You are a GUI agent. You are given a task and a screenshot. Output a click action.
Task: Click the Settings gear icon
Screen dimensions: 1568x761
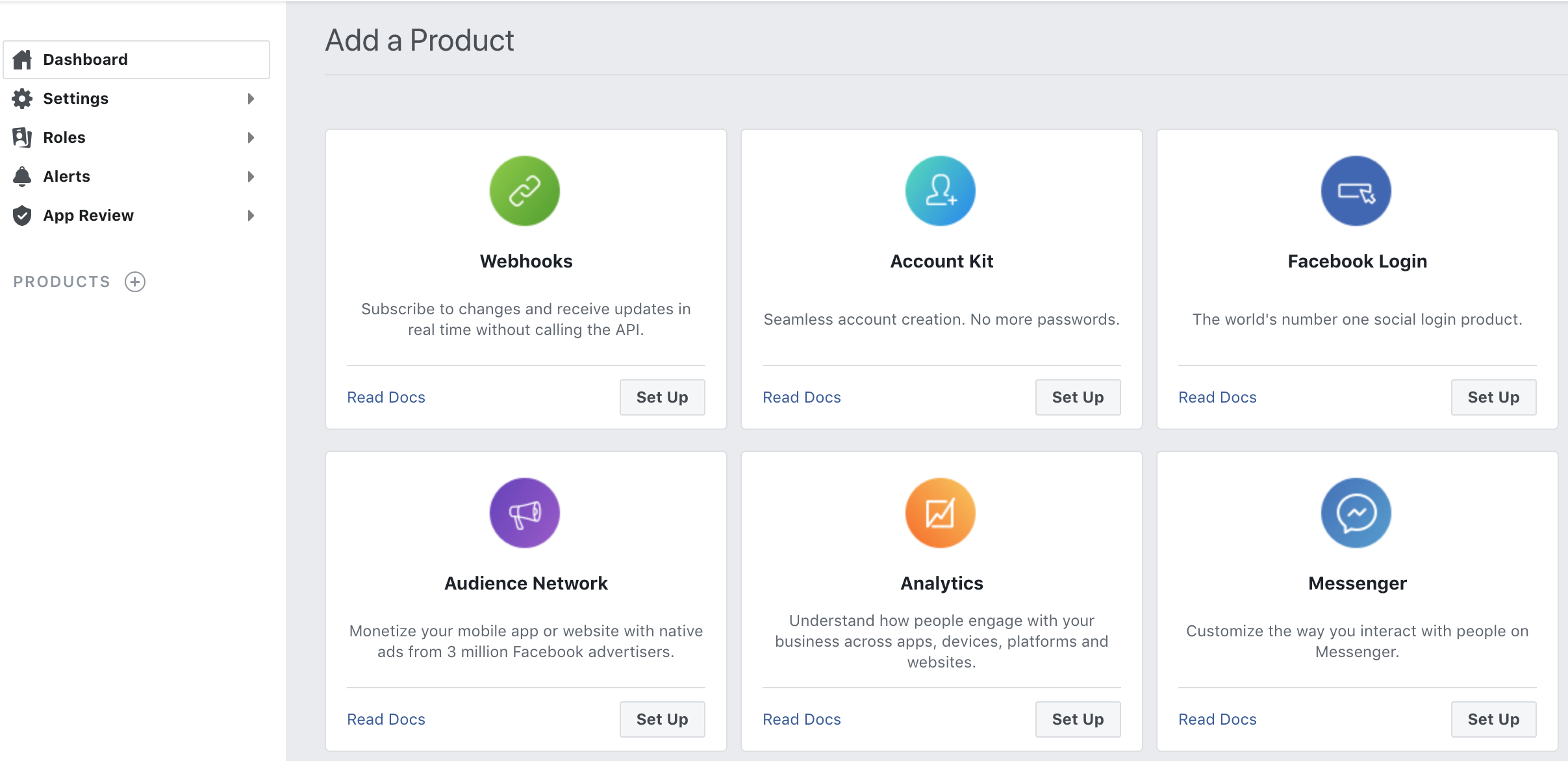tap(22, 99)
